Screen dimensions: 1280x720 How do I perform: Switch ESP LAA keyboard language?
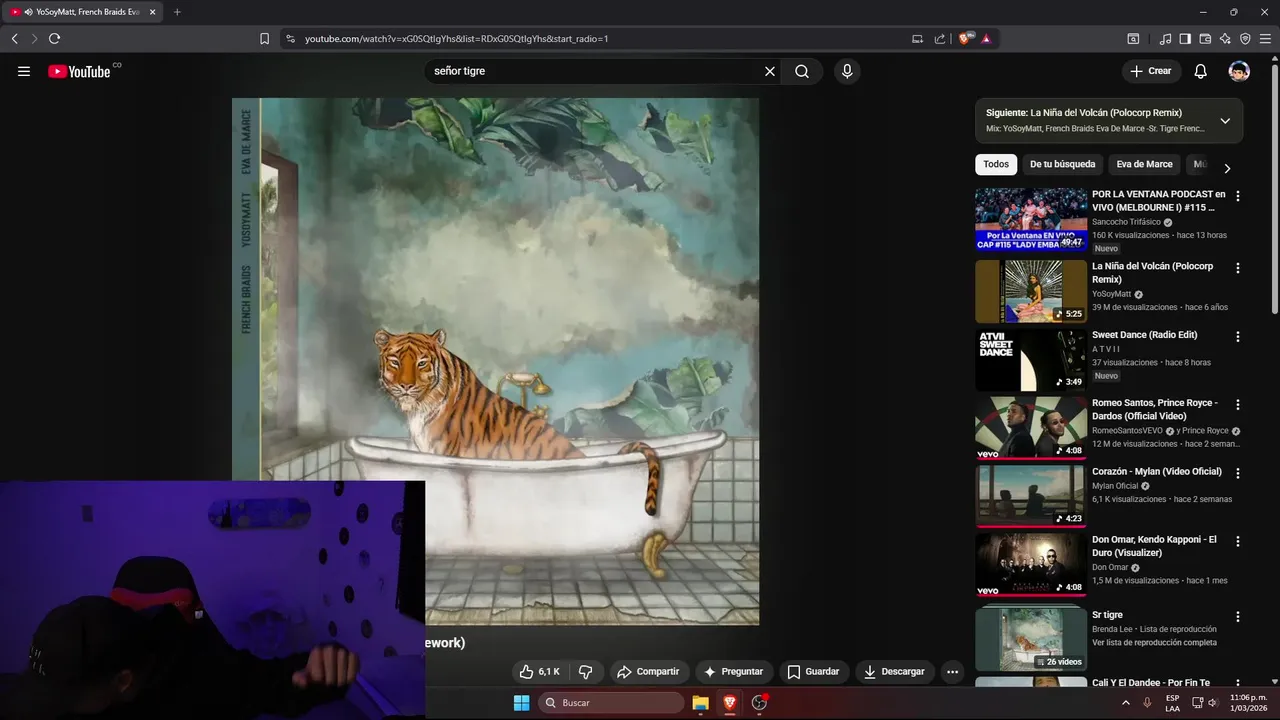click(1172, 703)
